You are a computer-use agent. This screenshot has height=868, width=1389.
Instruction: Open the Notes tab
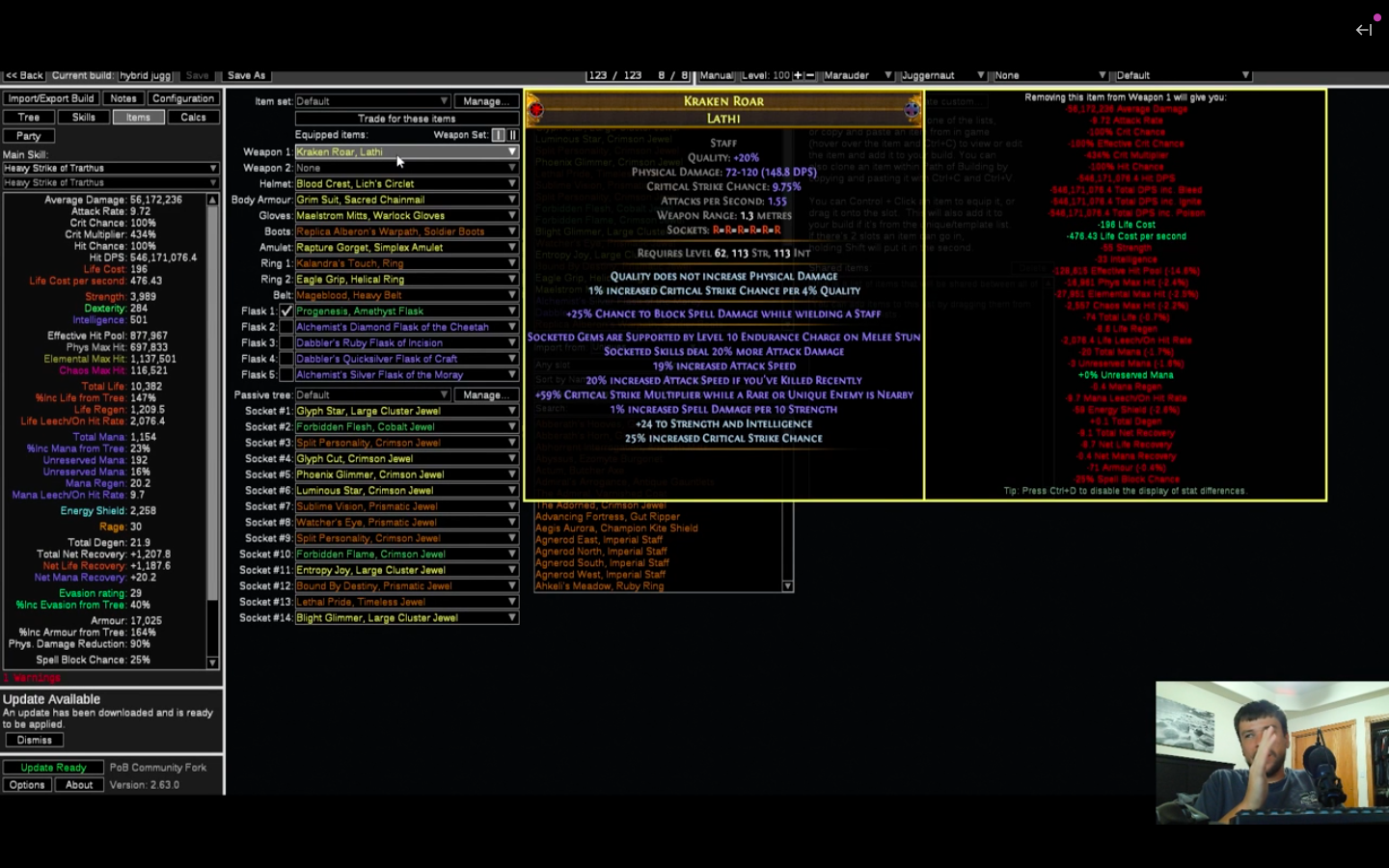[x=123, y=98]
